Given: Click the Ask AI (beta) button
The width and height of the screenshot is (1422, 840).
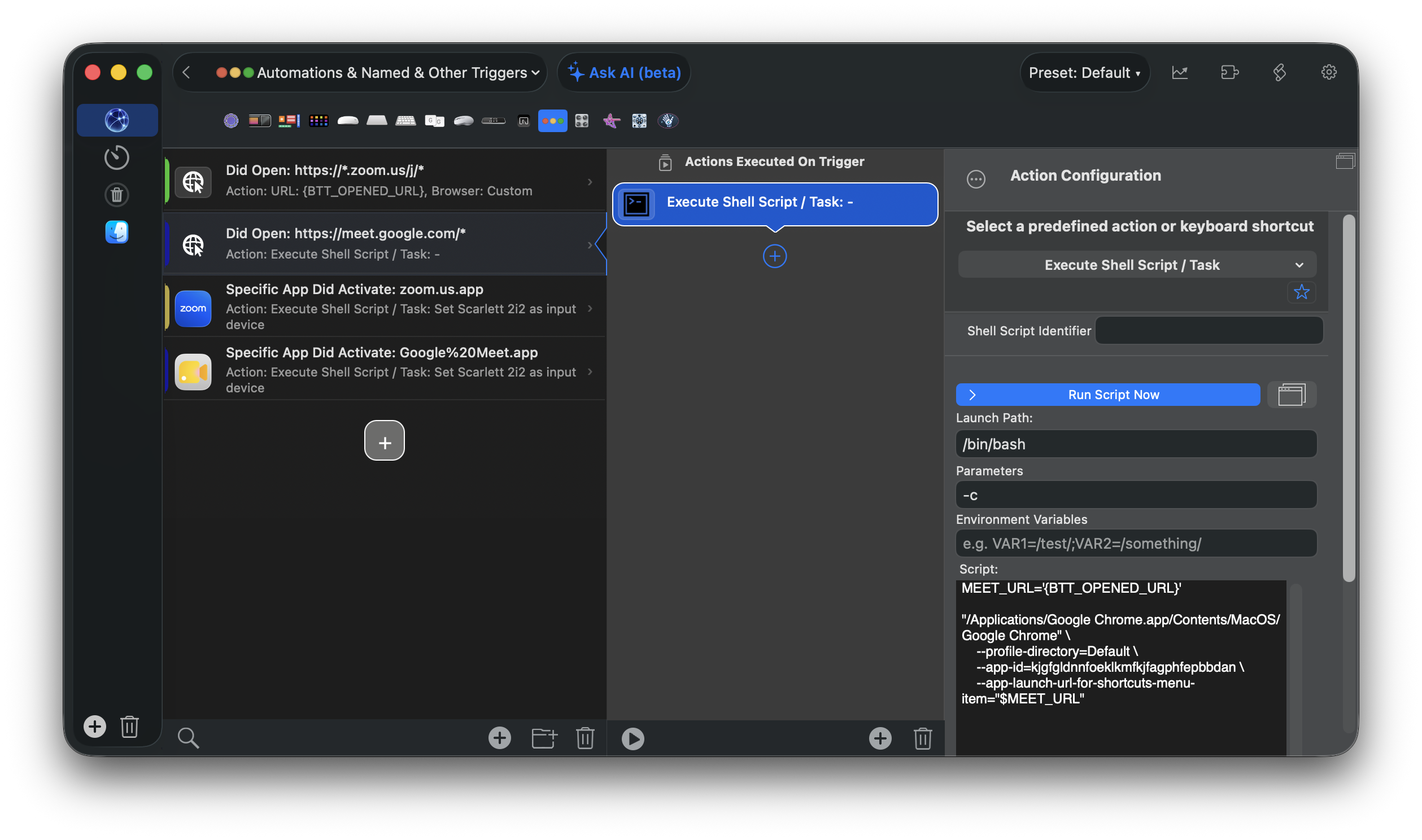Looking at the screenshot, I should pyautogui.click(x=624, y=72).
